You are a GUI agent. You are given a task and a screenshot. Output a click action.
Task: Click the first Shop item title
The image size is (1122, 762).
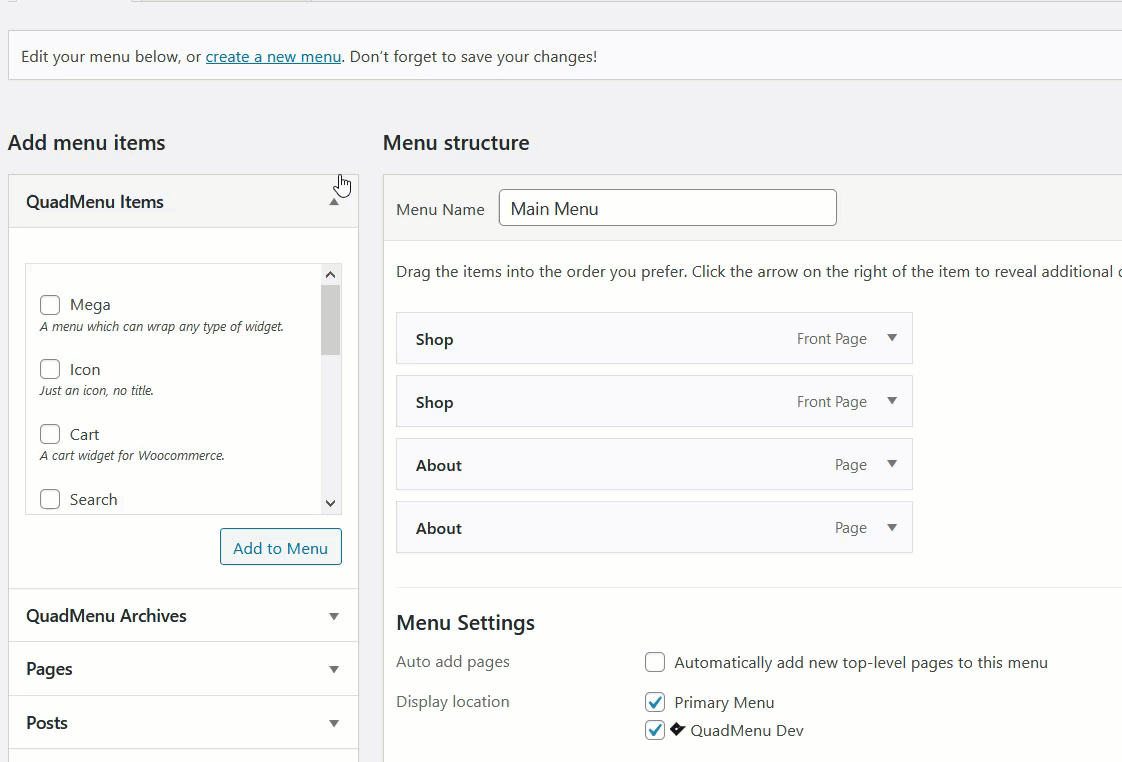tap(434, 339)
